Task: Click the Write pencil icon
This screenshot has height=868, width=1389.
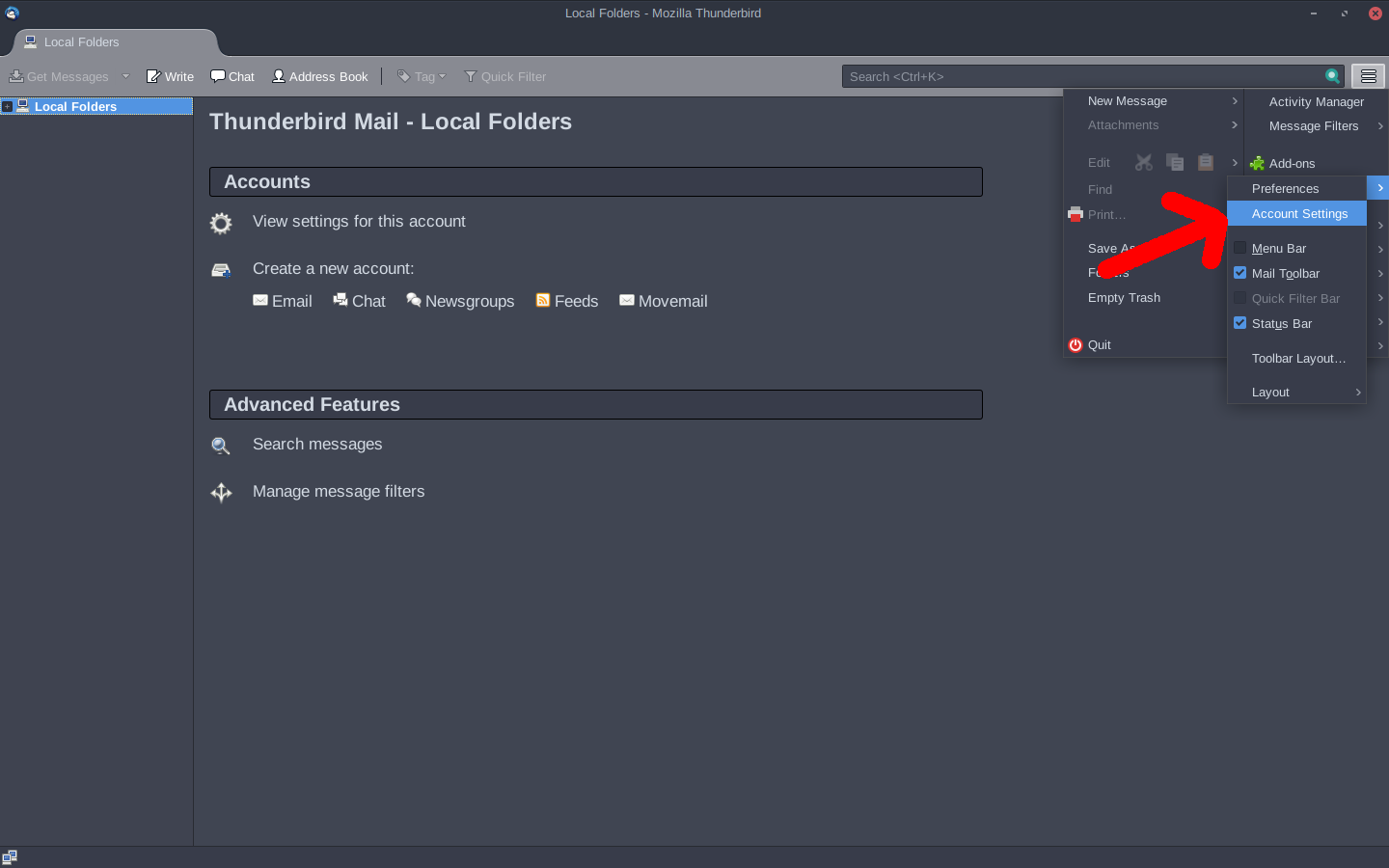Action: (x=153, y=76)
